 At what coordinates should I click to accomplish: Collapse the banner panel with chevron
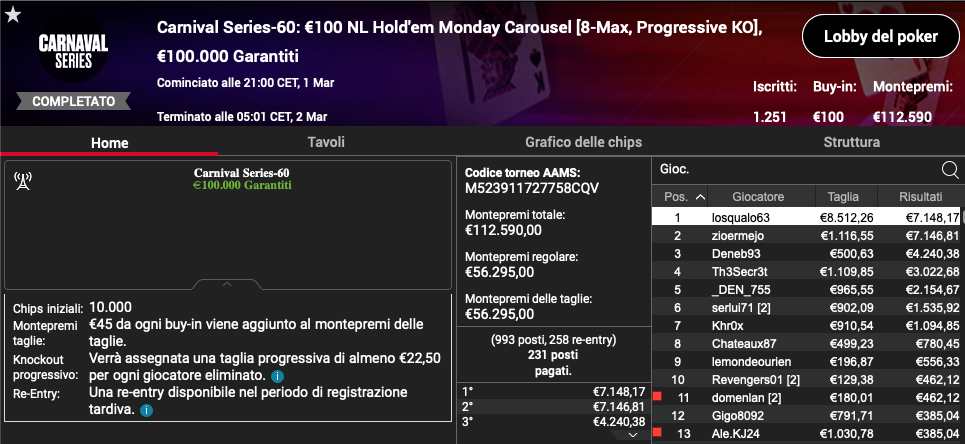[227, 285]
